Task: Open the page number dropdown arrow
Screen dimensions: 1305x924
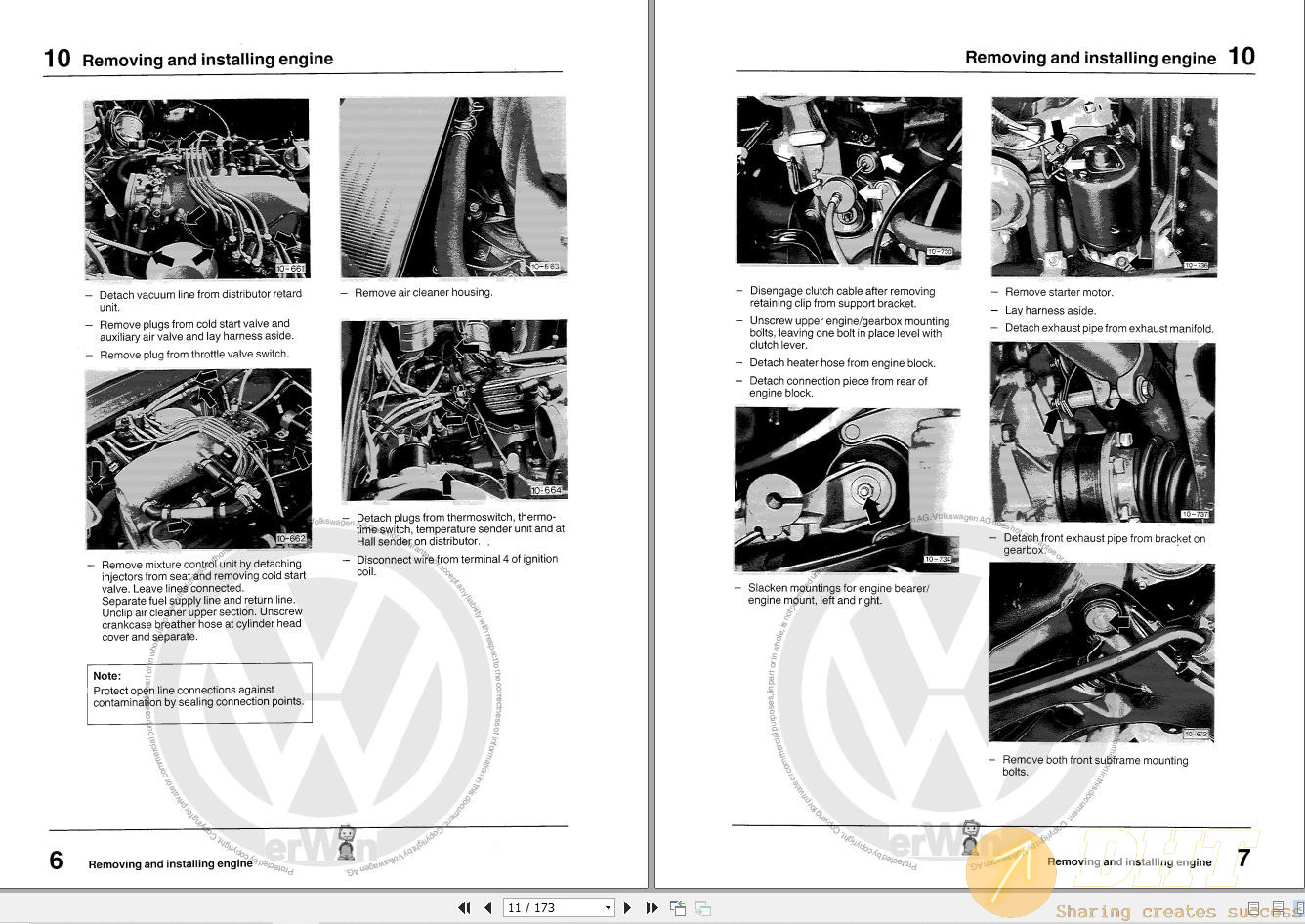Action: (x=608, y=908)
